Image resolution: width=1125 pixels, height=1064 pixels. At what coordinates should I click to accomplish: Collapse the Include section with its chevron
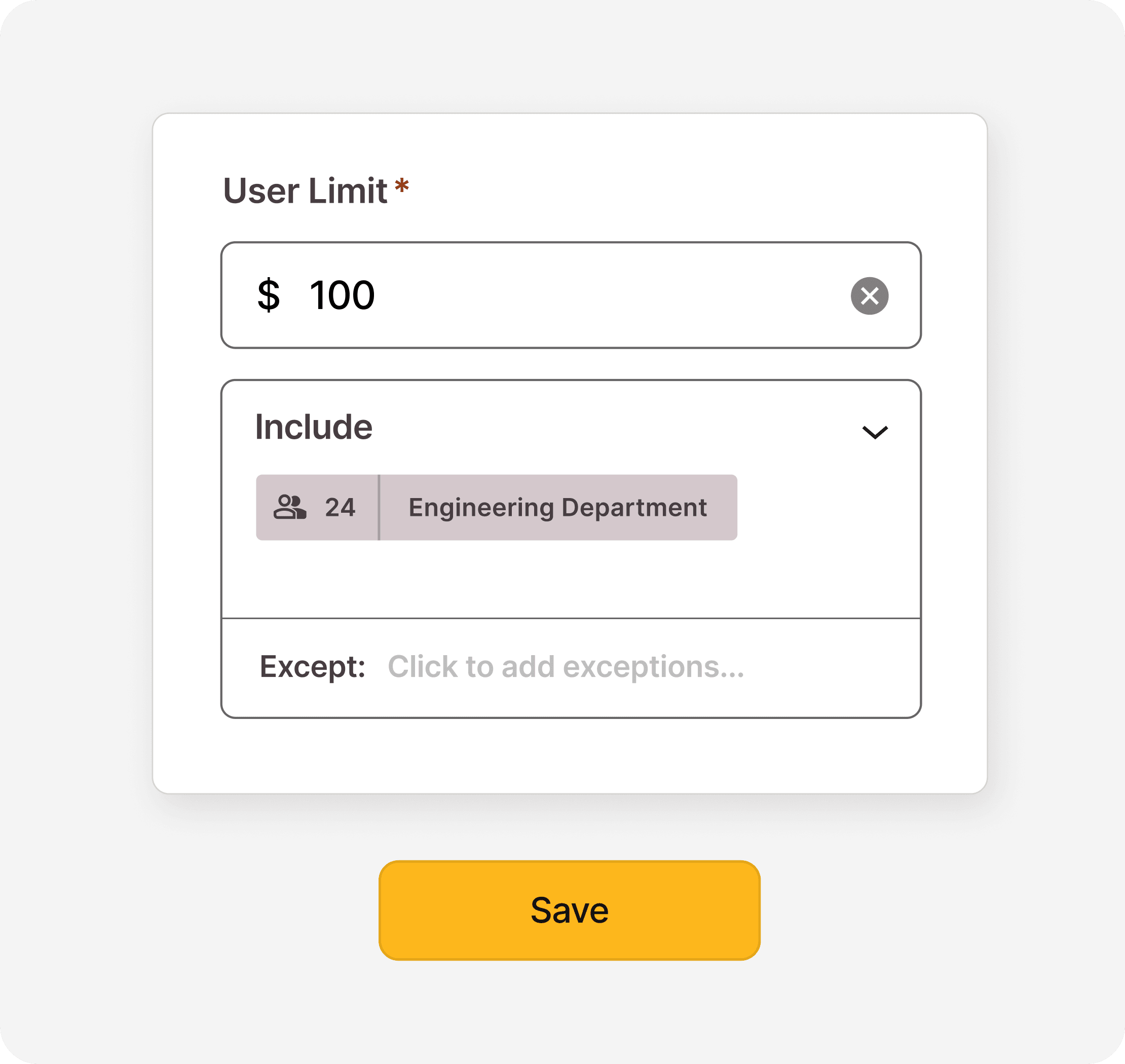point(876,433)
